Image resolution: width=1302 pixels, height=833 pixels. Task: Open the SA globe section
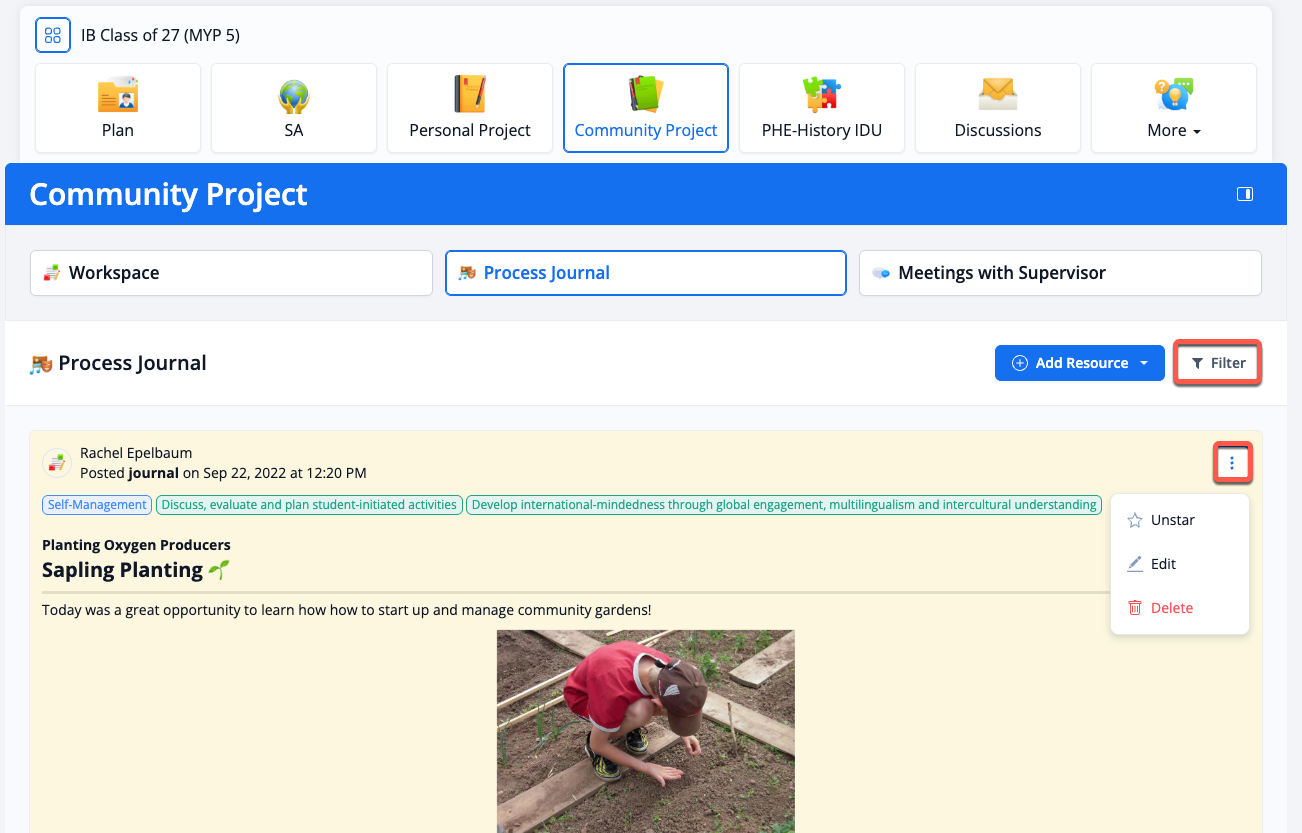(x=294, y=108)
